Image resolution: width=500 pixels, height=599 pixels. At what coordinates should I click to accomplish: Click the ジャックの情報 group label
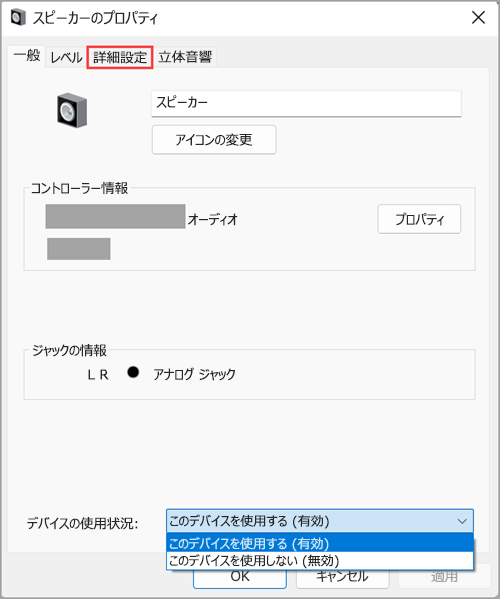click(70, 350)
